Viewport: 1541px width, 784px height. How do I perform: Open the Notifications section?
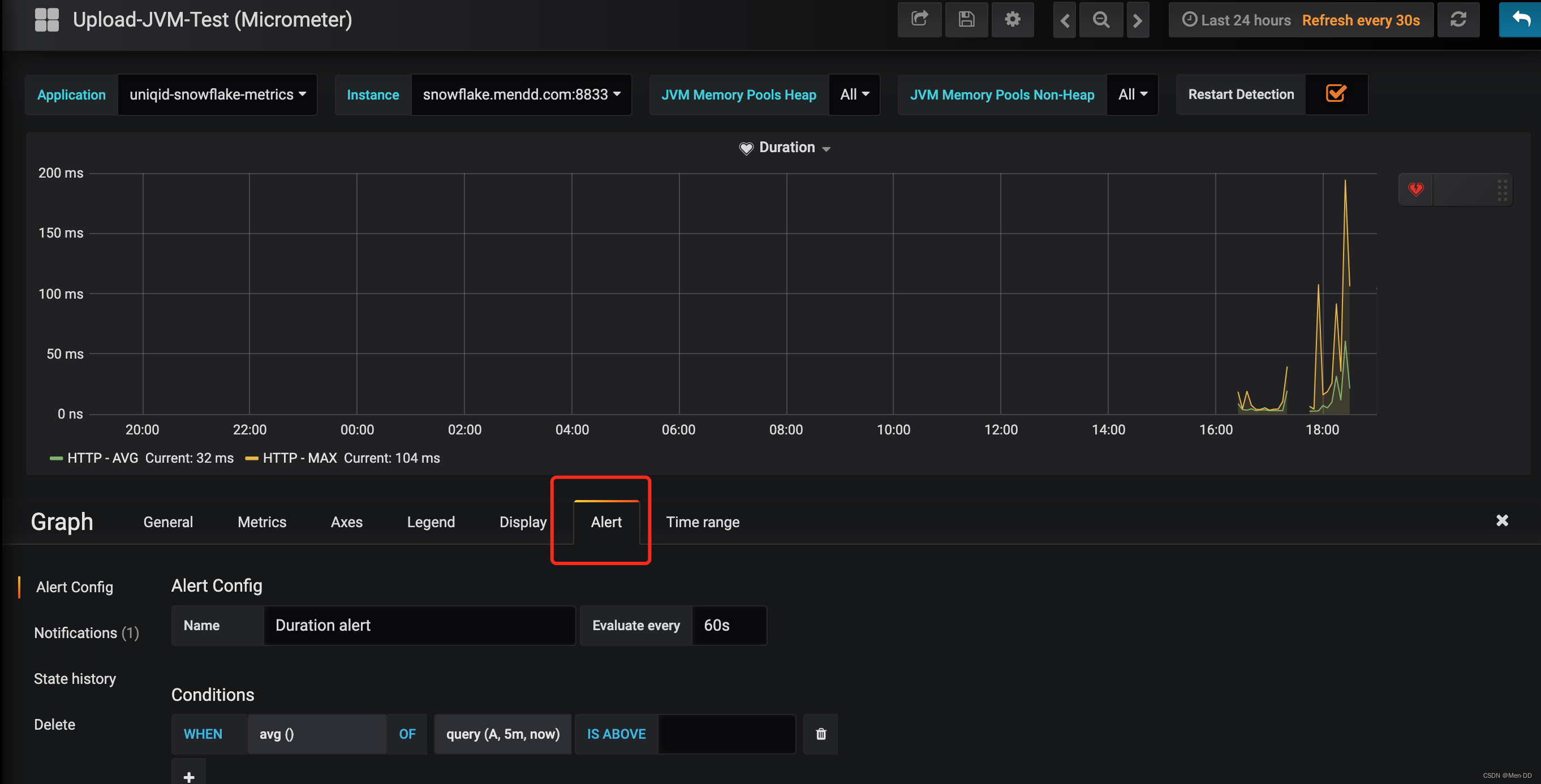click(x=86, y=633)
